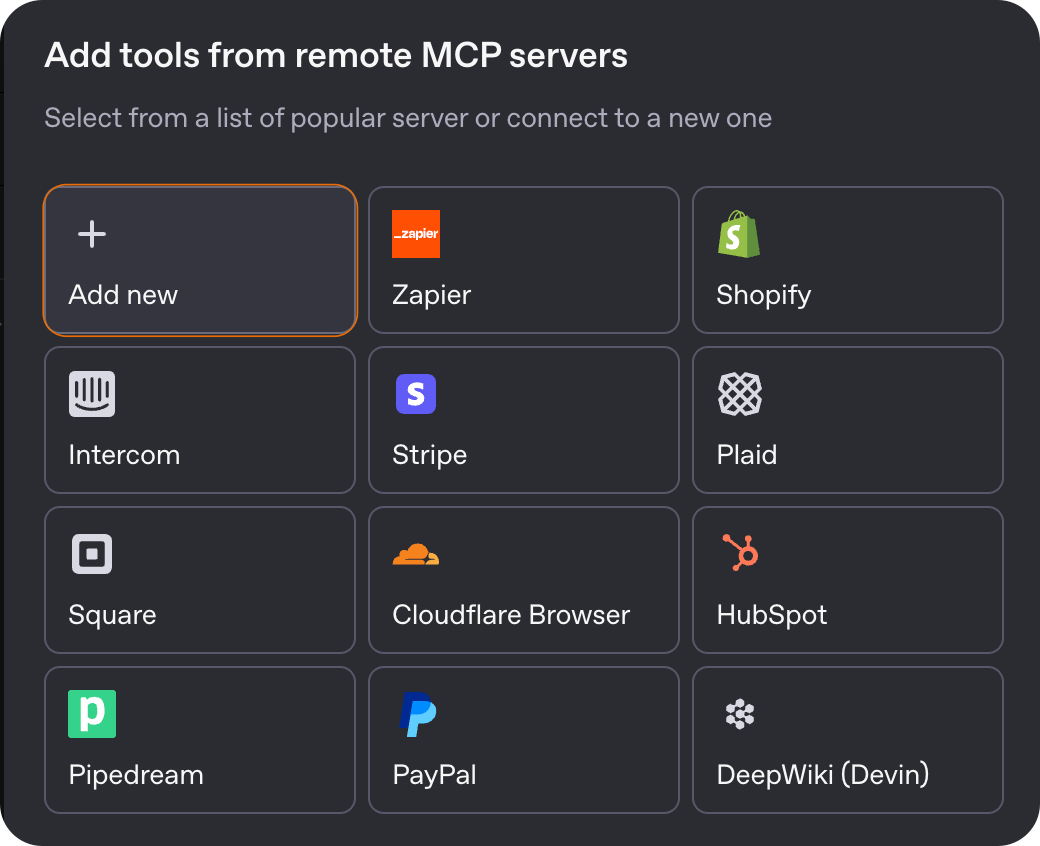Image resolution: width=1040 pixels, height=846 pixels.
Task: Choose the Shopify server card
Action: (848, 260)
